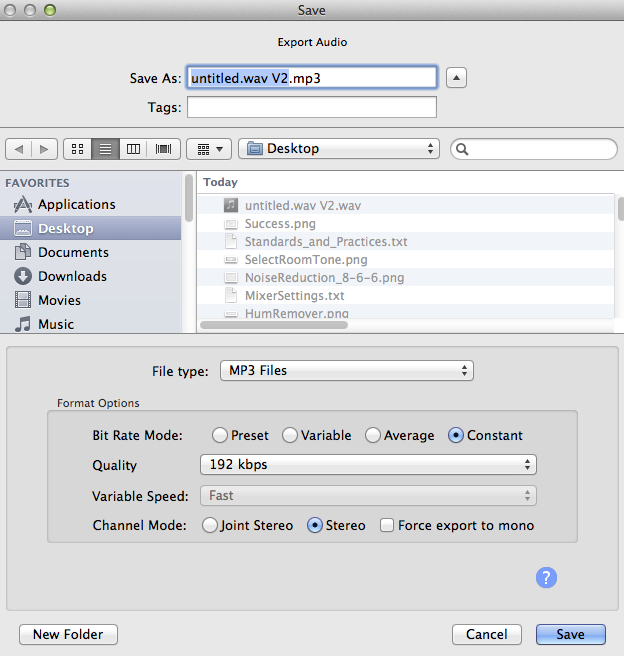Image resolution: width=624 pixels, height=656 pixels.
Task: Open help with the question mark button
Action: click(546, 578)
